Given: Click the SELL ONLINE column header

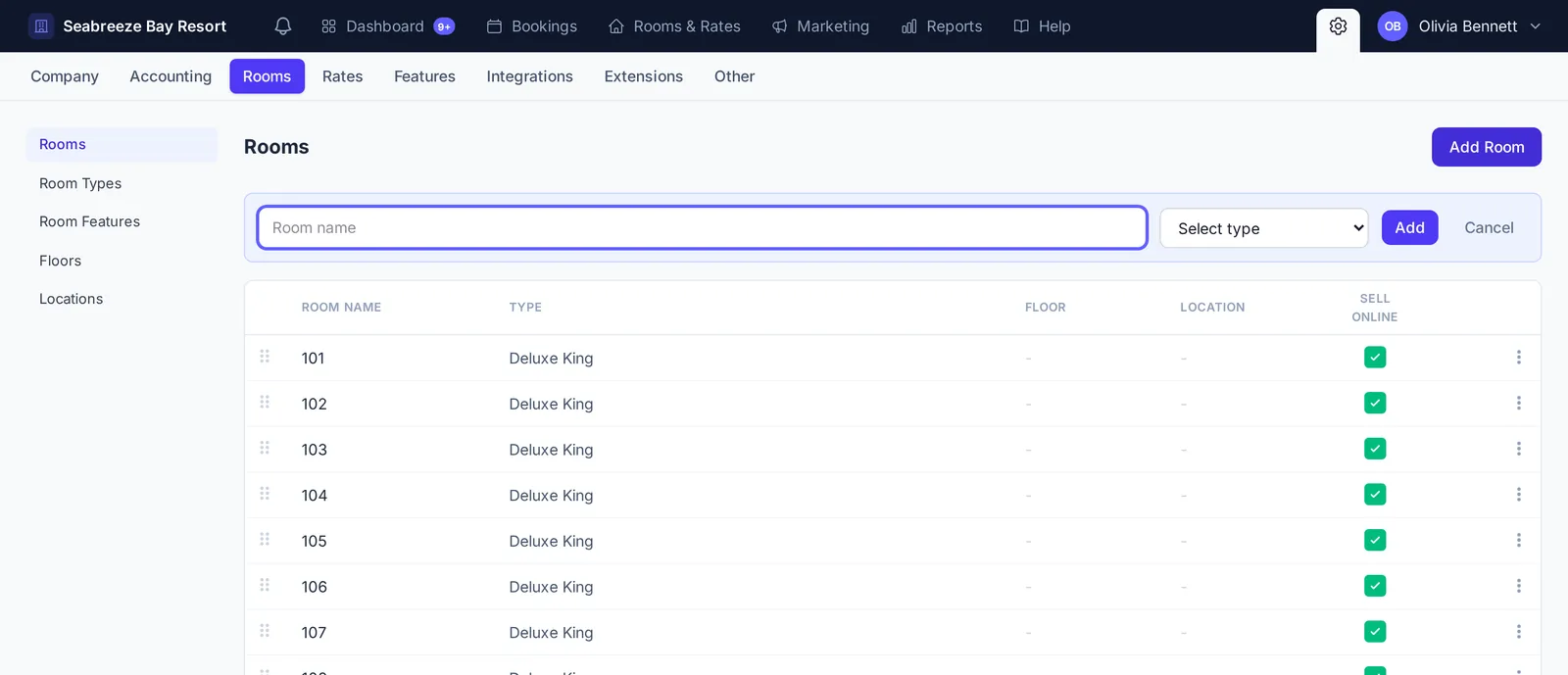Looking at the screenshot, I should point(1375,308).
